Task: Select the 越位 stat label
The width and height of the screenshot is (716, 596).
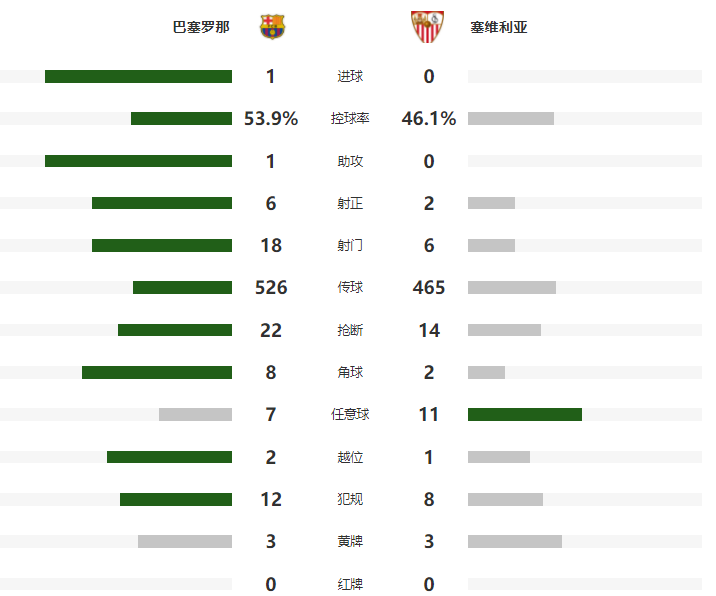Action: click(350, 457)
